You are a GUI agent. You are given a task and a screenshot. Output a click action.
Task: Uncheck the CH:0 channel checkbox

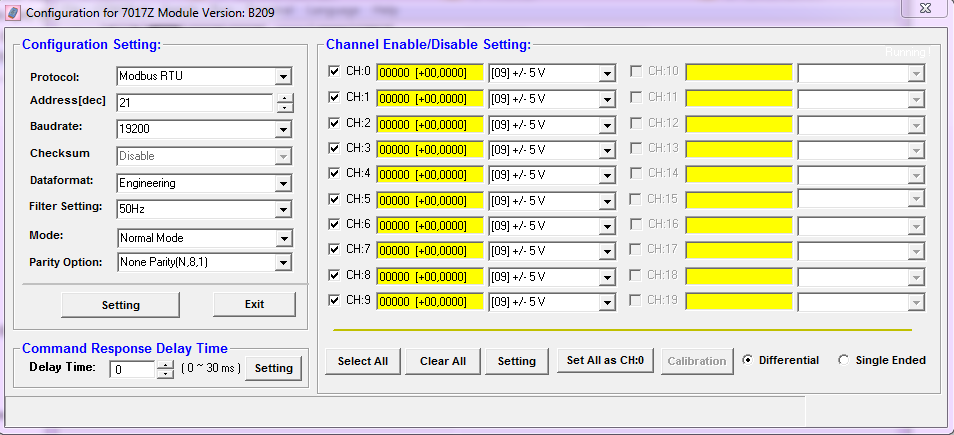pos(335,72)
